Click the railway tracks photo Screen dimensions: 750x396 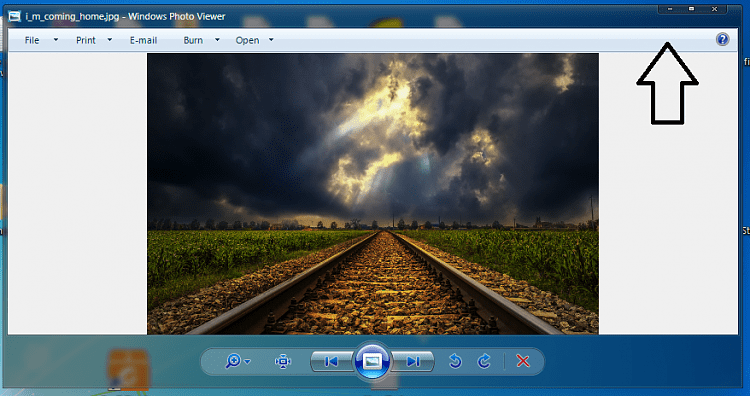[373, 194]
